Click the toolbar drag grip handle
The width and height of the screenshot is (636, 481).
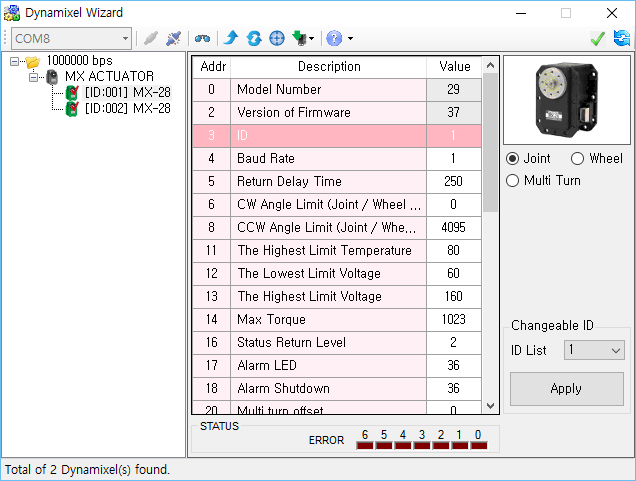coord(5,39)
